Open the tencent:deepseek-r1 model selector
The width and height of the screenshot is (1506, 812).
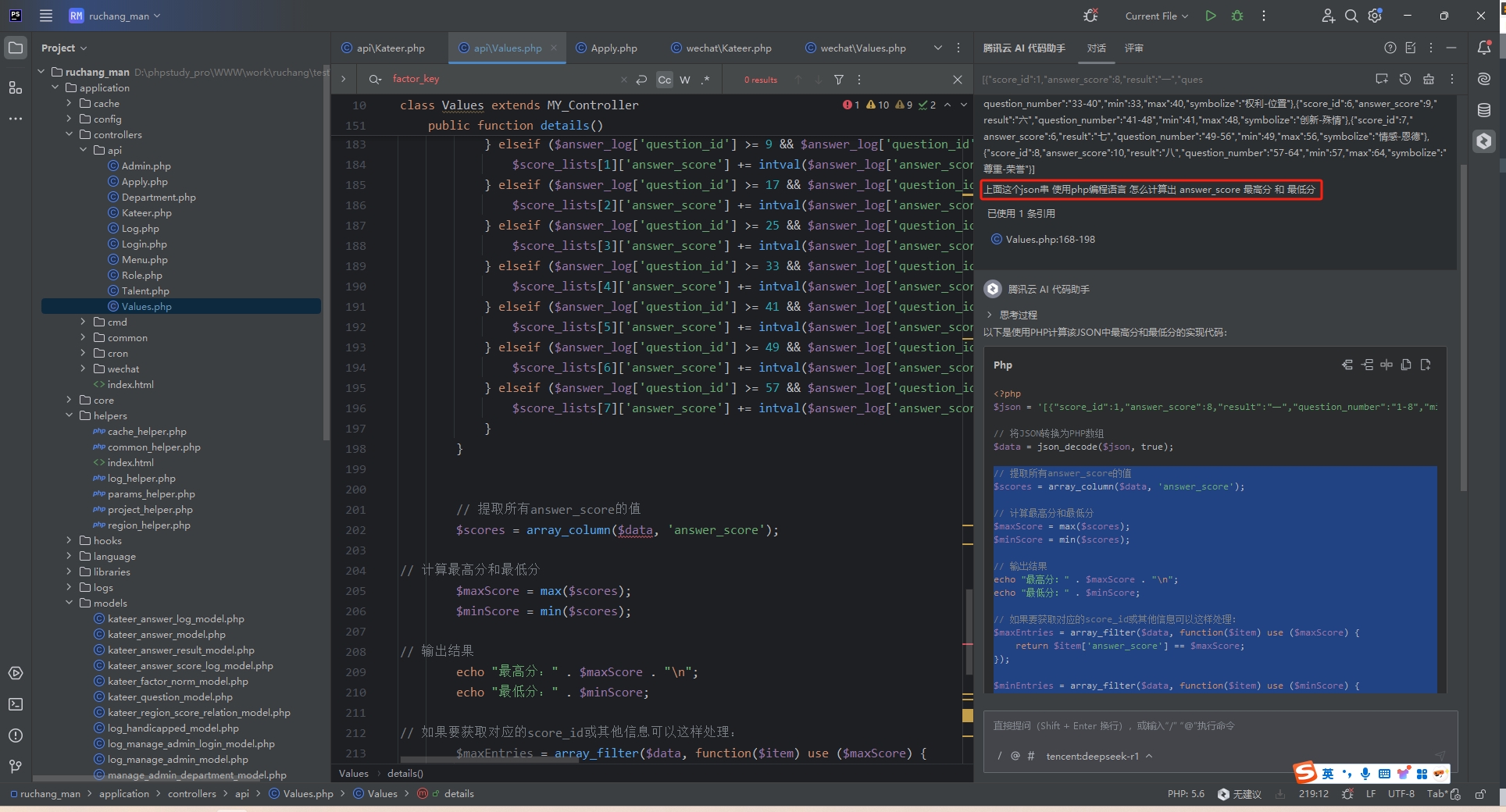click(x=1099, y=756)
